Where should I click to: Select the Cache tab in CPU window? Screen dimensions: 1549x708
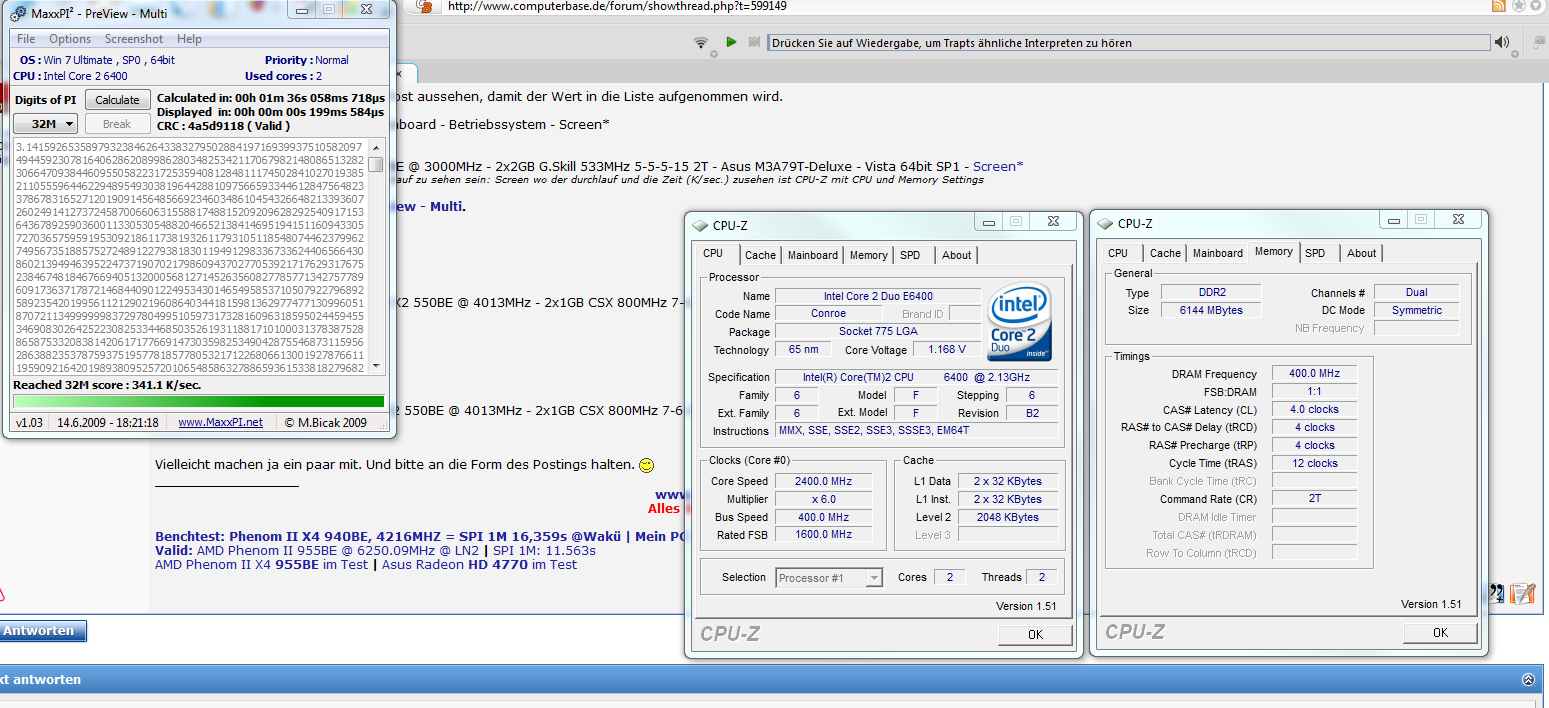click(x=760, y=255)
